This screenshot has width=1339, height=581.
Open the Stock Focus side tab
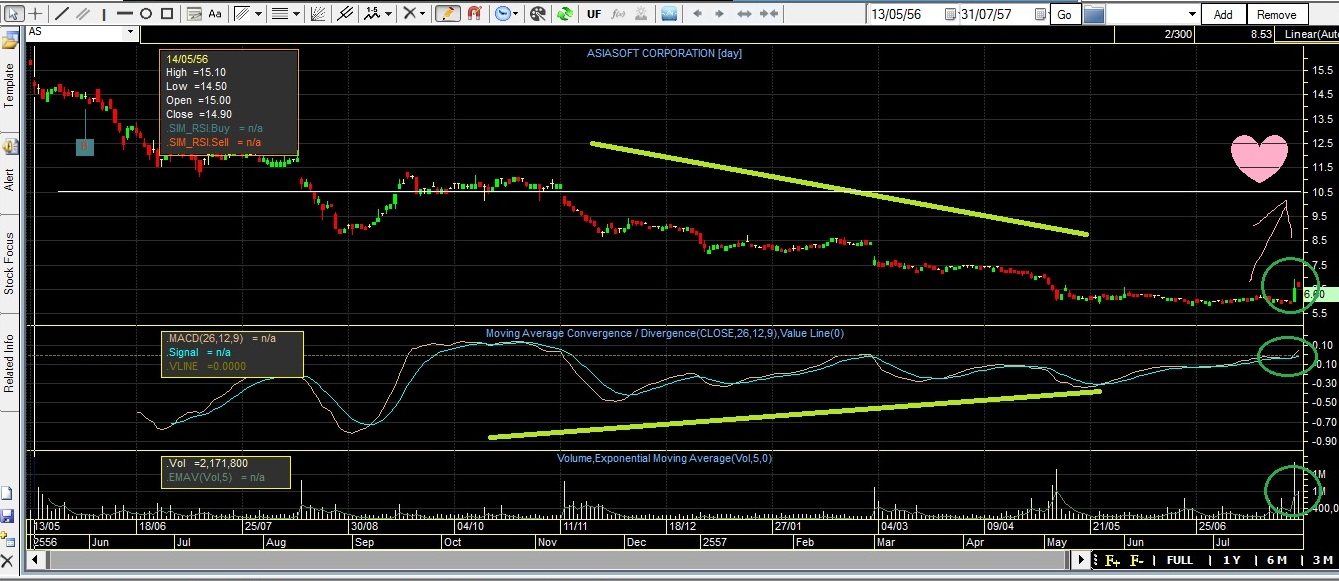tap(9, 263)
